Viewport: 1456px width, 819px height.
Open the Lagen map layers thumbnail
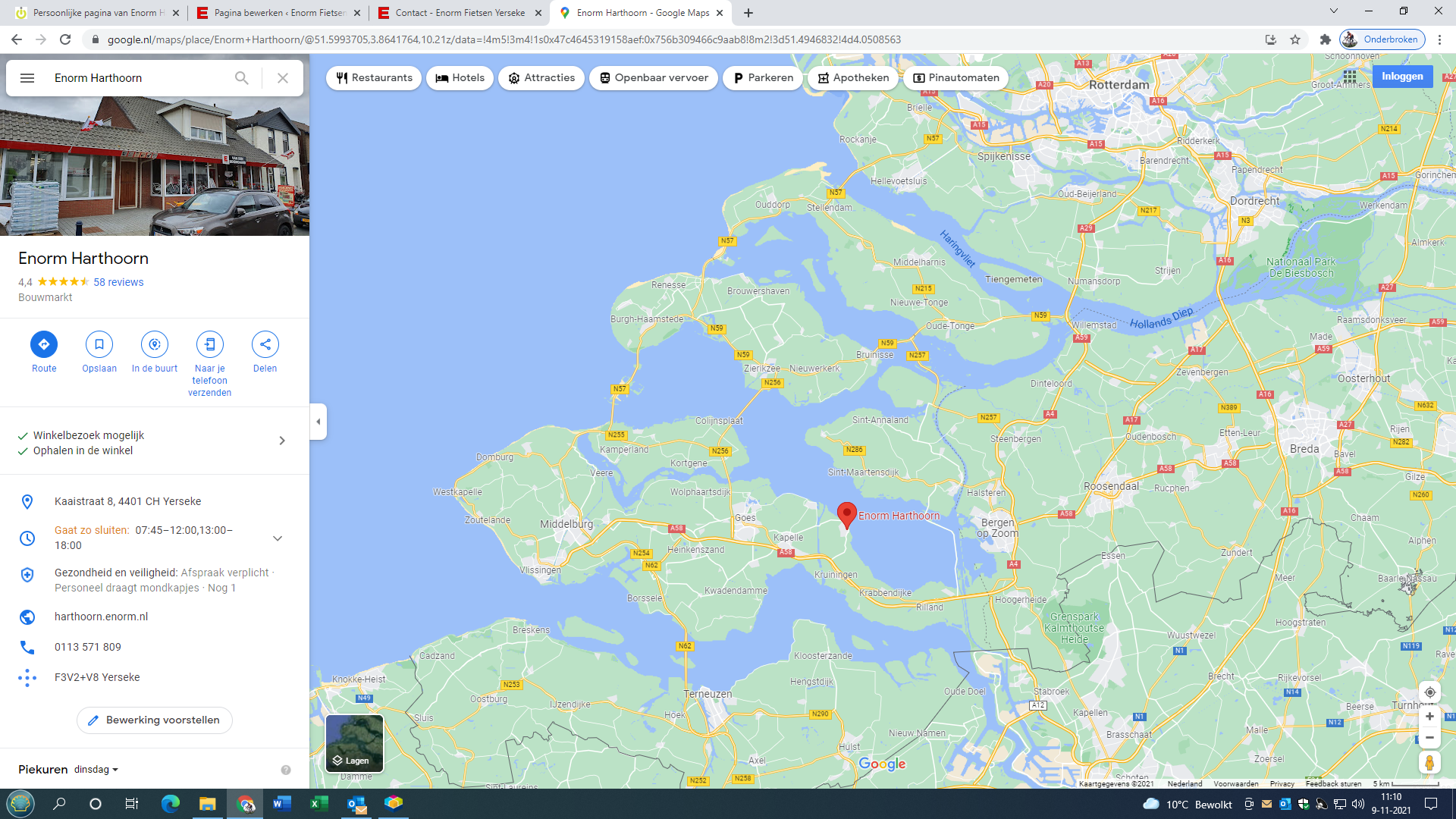(x=354, y=743)
